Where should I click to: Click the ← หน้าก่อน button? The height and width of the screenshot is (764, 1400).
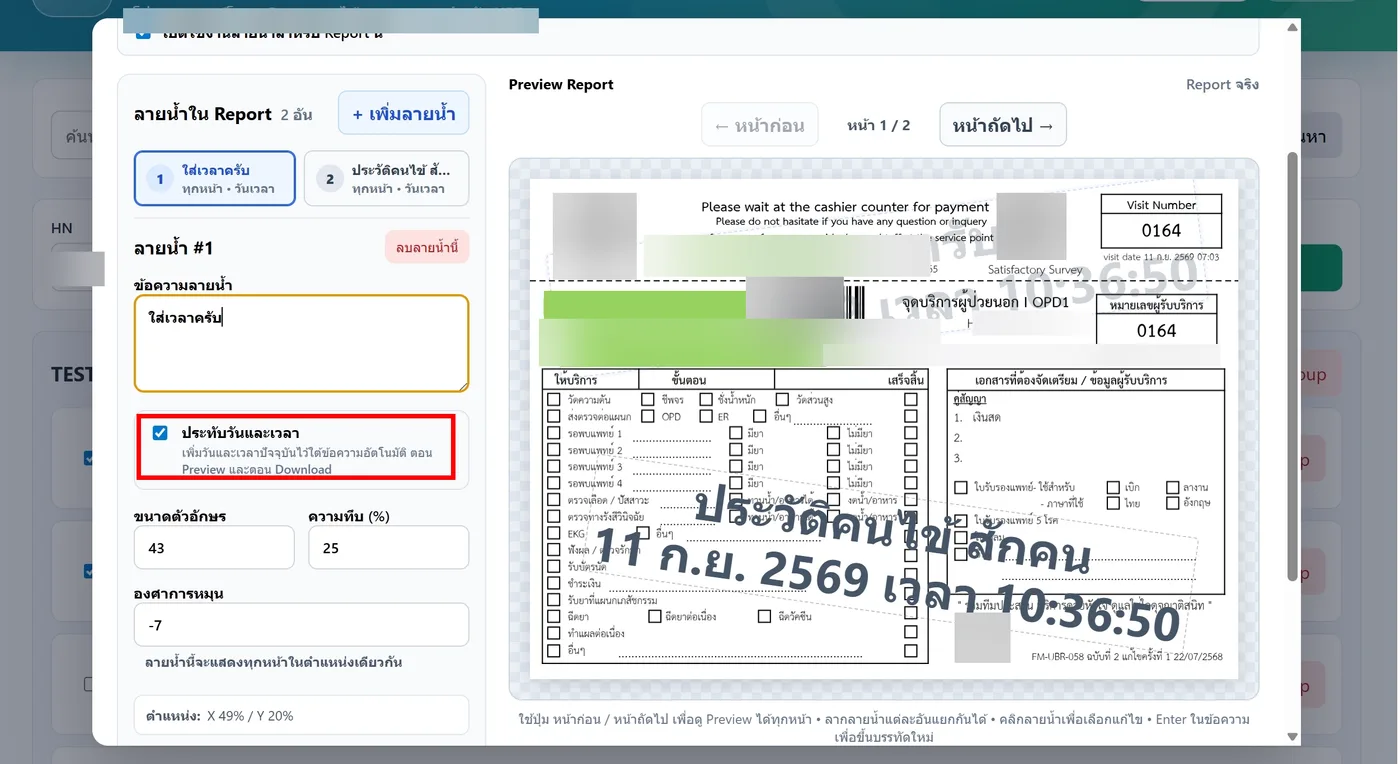click(760, 125)
